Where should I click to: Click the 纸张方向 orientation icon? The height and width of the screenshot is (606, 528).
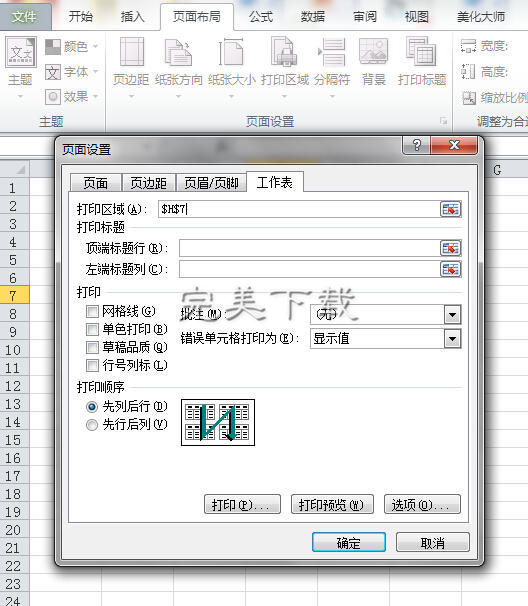[x=179, y=51]
